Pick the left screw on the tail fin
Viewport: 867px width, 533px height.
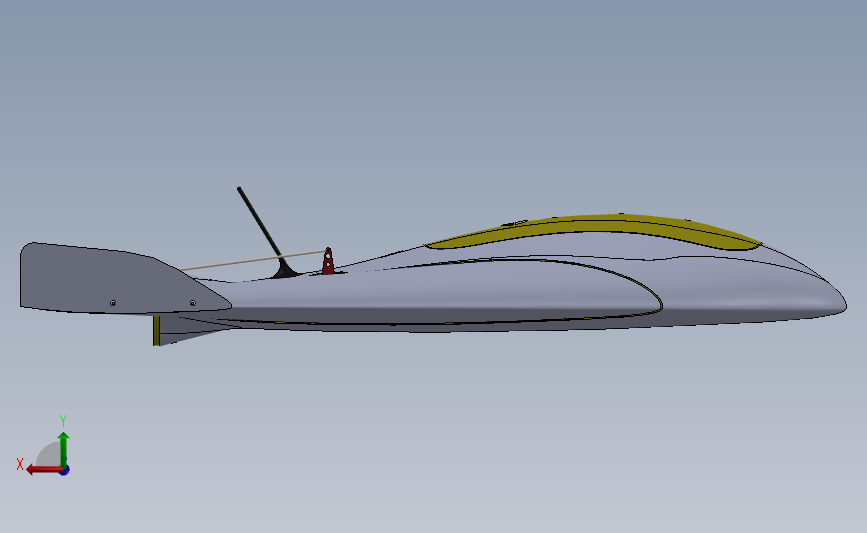113,303
